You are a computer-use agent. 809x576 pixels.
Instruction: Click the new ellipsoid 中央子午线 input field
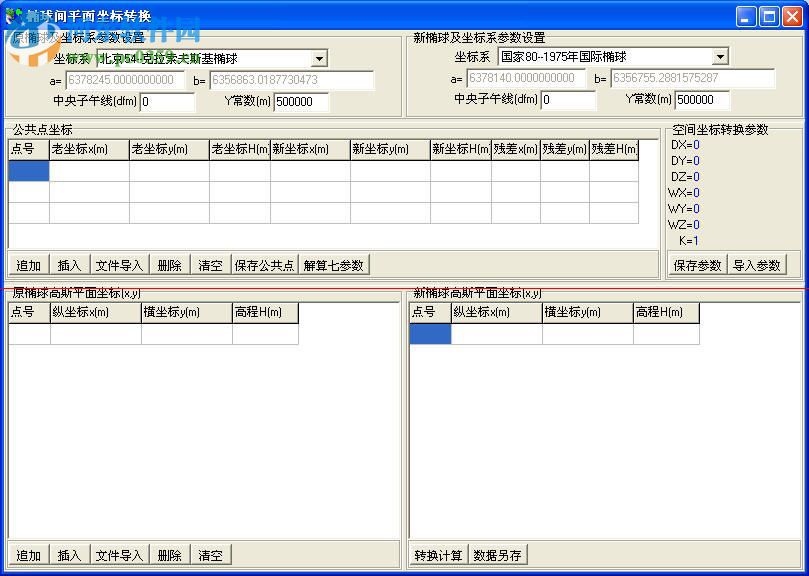click(x=568, y=100)
